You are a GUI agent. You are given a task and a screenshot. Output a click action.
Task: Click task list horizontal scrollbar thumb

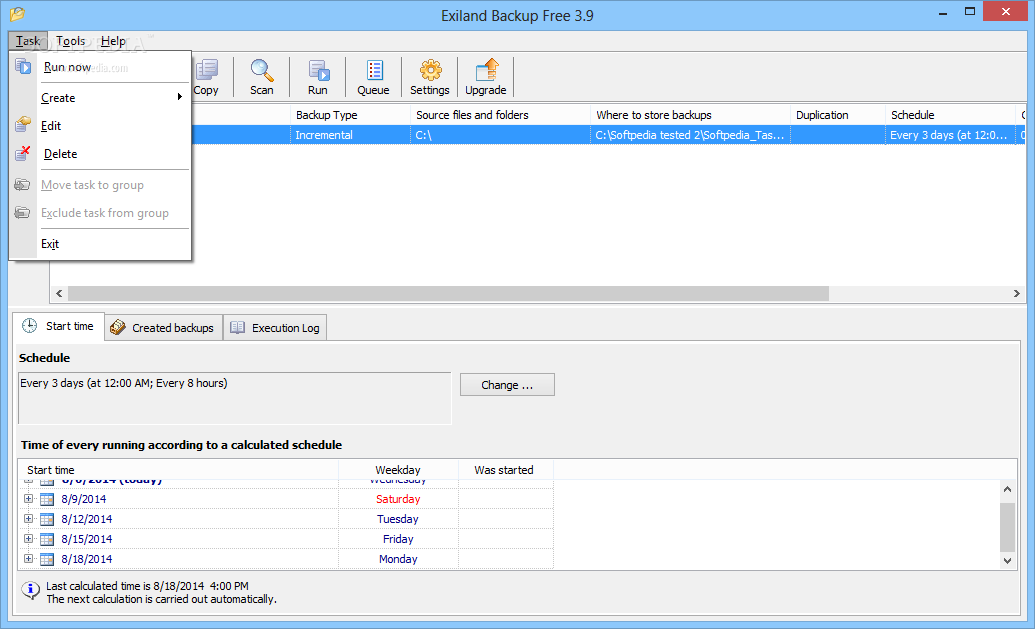(448, 293)
